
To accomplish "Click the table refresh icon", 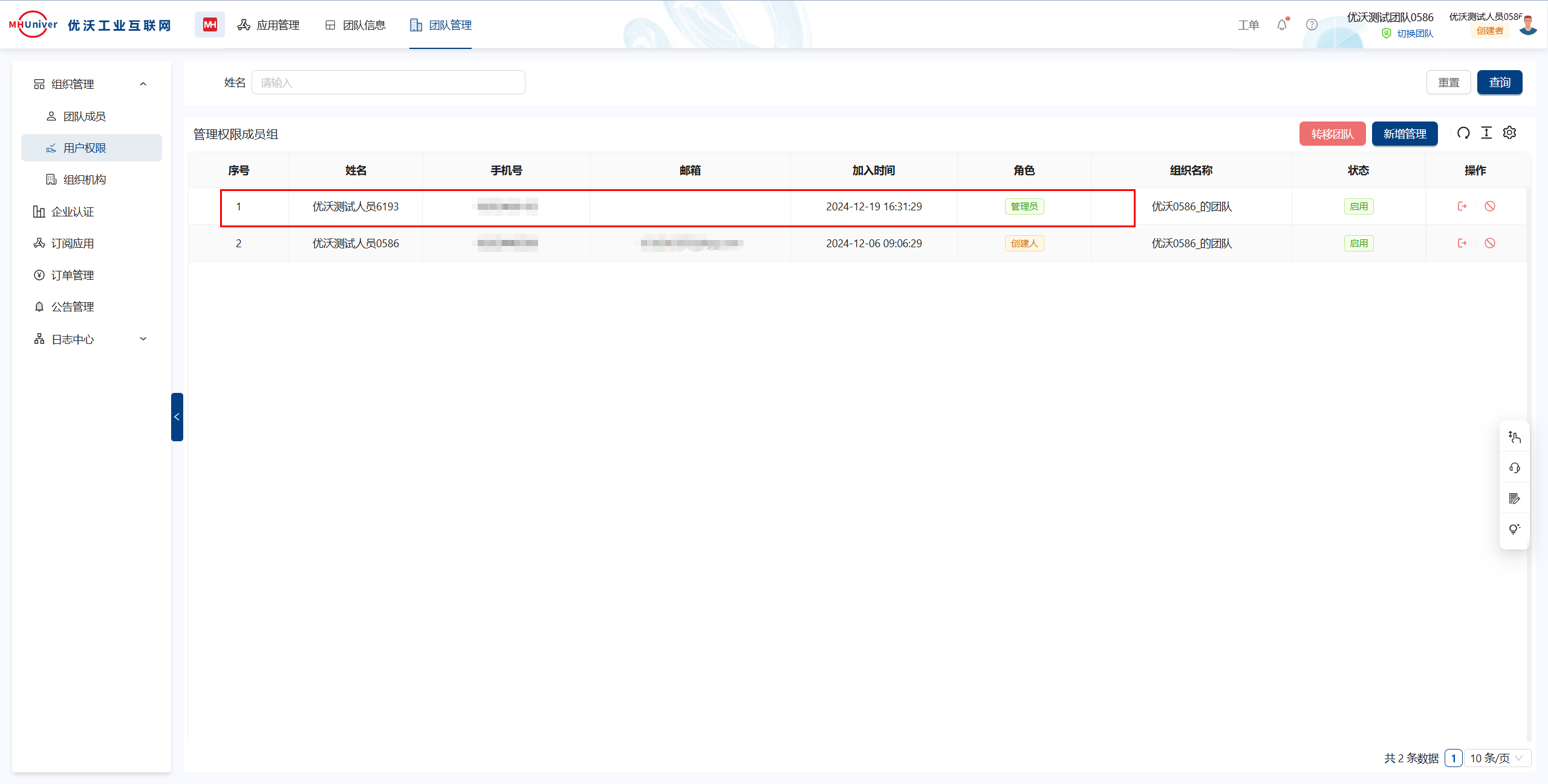I will click(x=1463, y=133).
